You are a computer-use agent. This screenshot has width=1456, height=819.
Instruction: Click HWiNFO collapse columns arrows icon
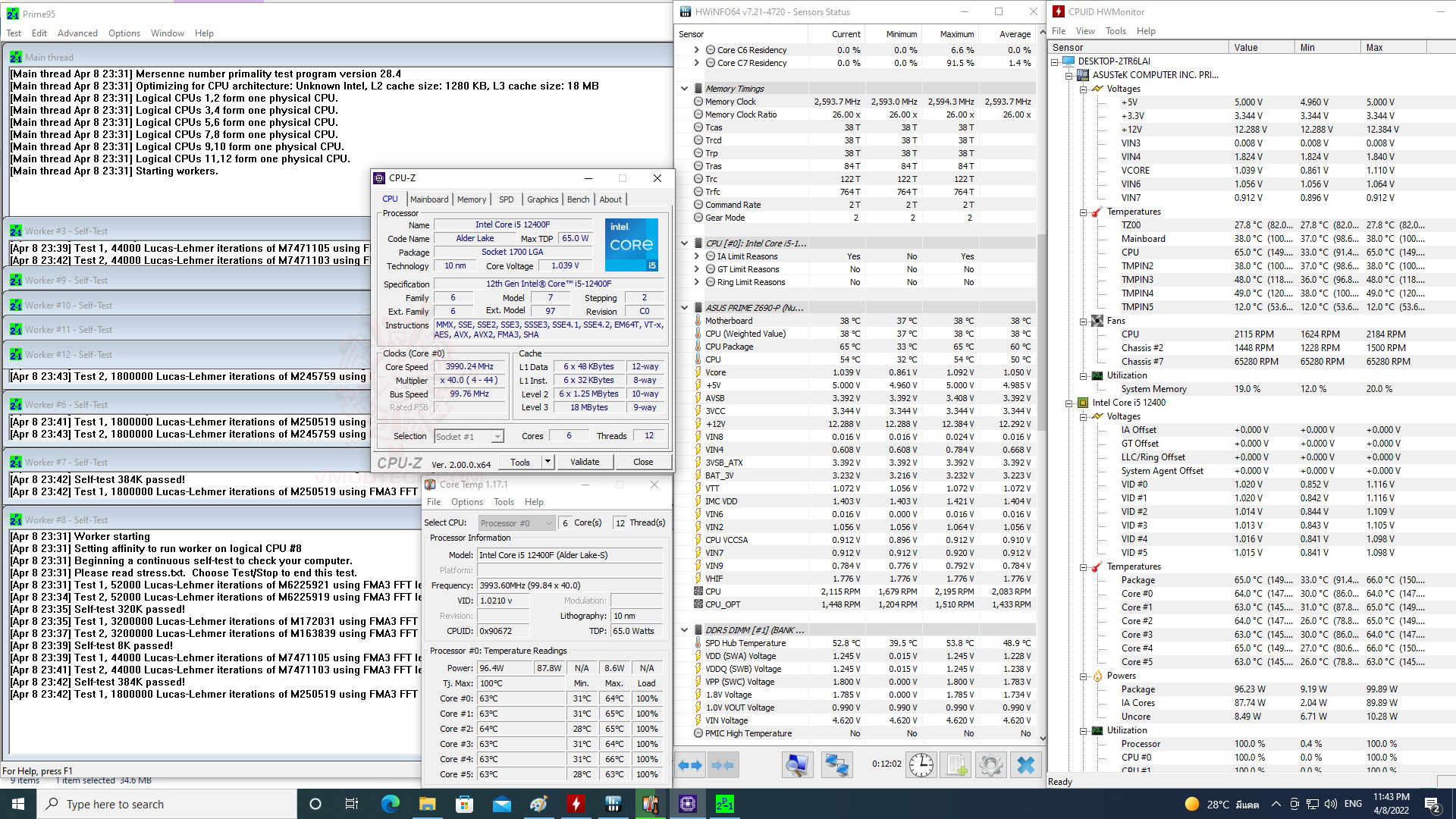point(723,765)
